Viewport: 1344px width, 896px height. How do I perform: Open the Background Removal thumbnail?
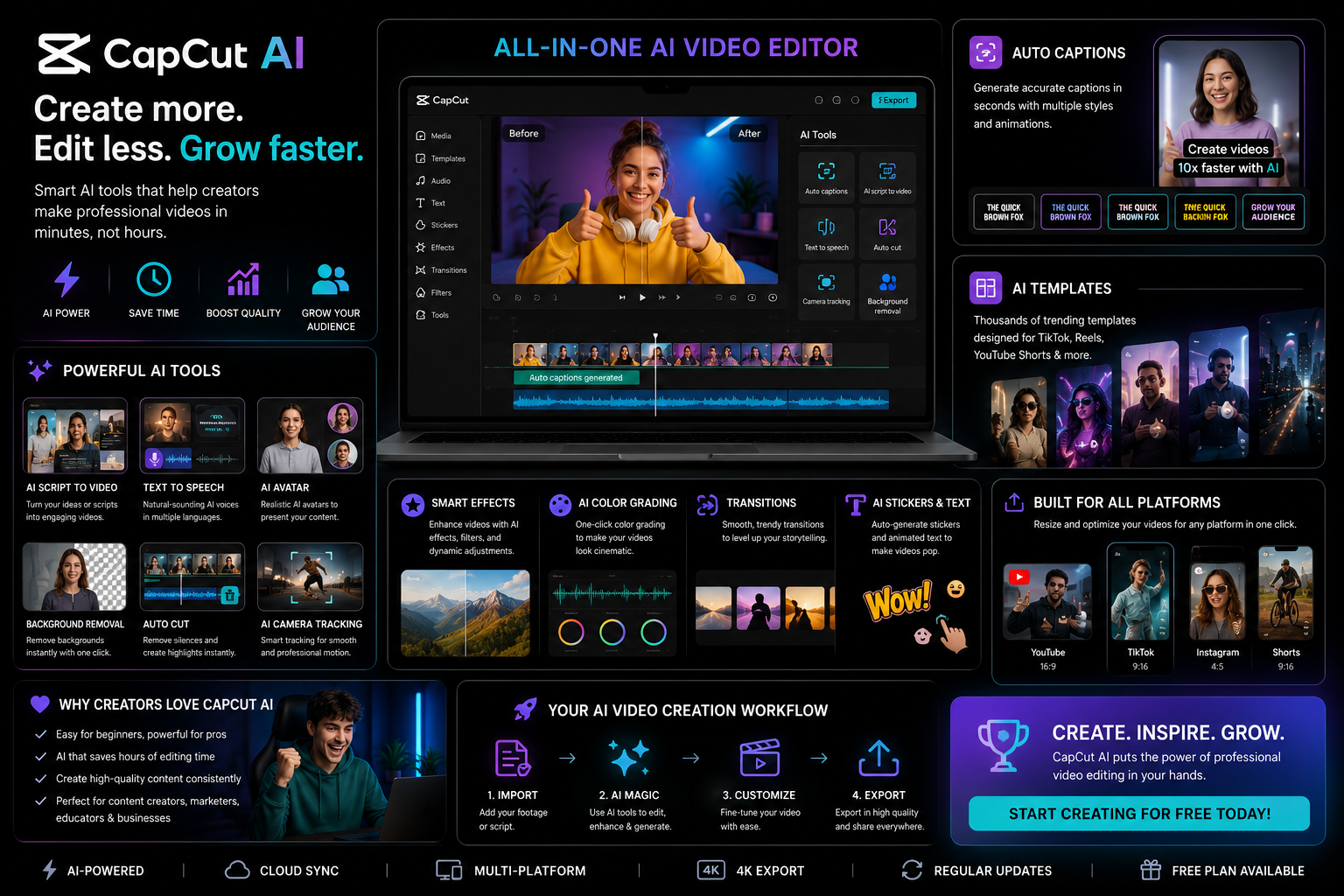tap(75, 577)
